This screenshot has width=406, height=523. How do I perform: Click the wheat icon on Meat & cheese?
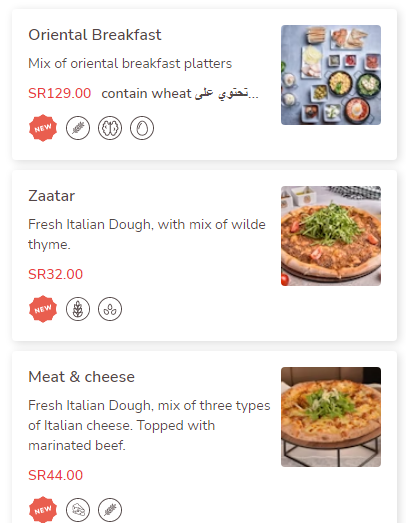(110, 510)
